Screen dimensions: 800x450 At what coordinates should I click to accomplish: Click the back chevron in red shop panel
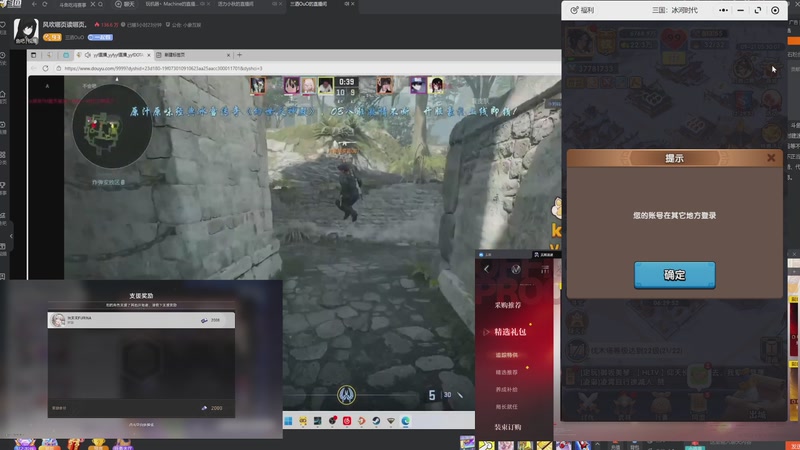click(x=486, y=269)
